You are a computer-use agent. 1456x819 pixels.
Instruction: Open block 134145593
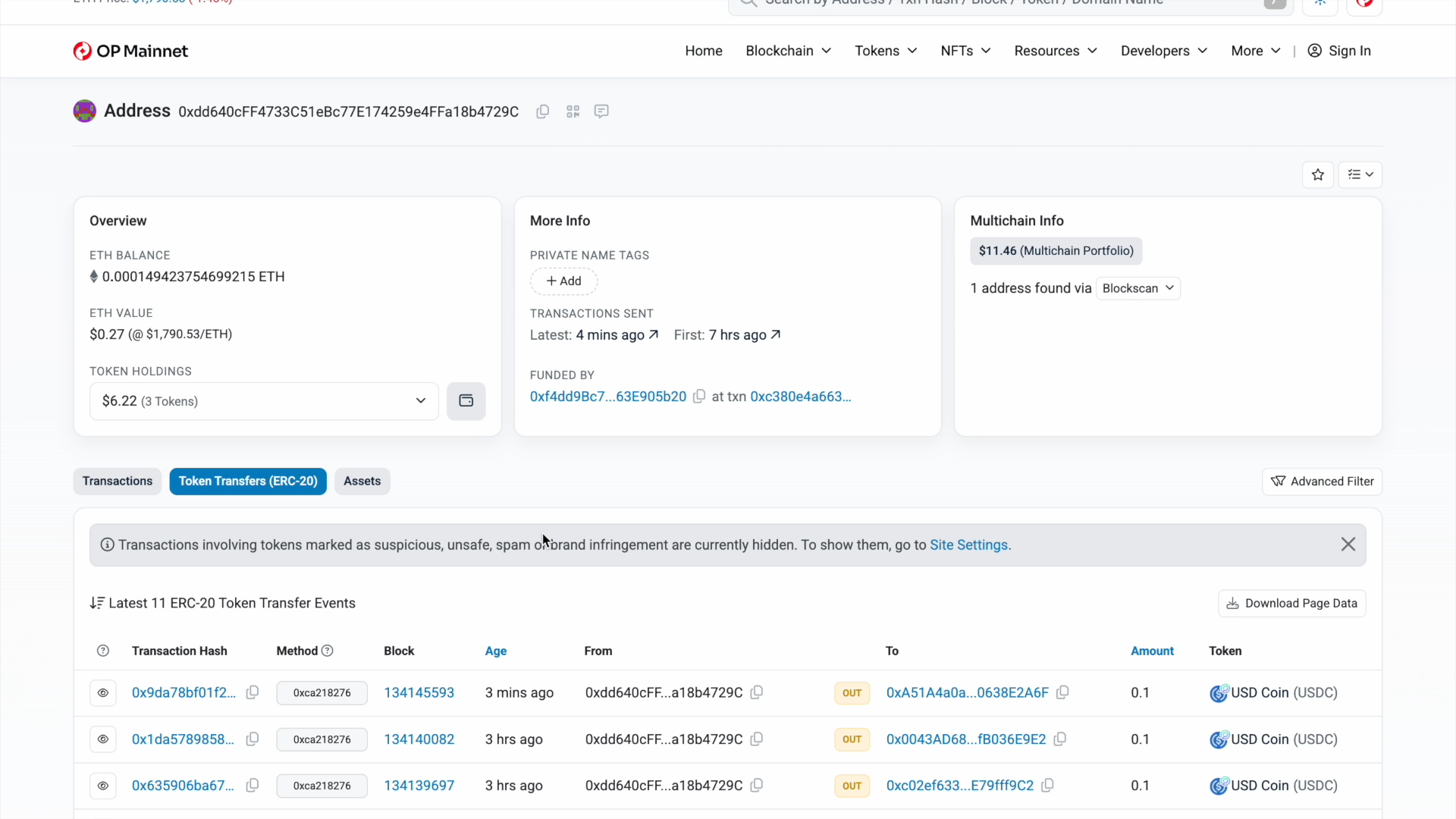[x=419, y=693]
